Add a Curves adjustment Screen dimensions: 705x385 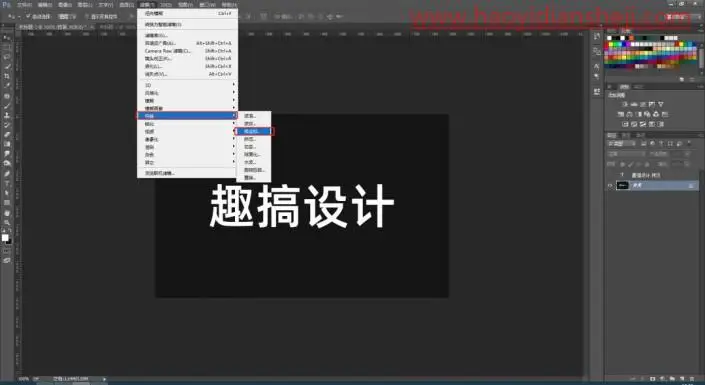[642, 104]
